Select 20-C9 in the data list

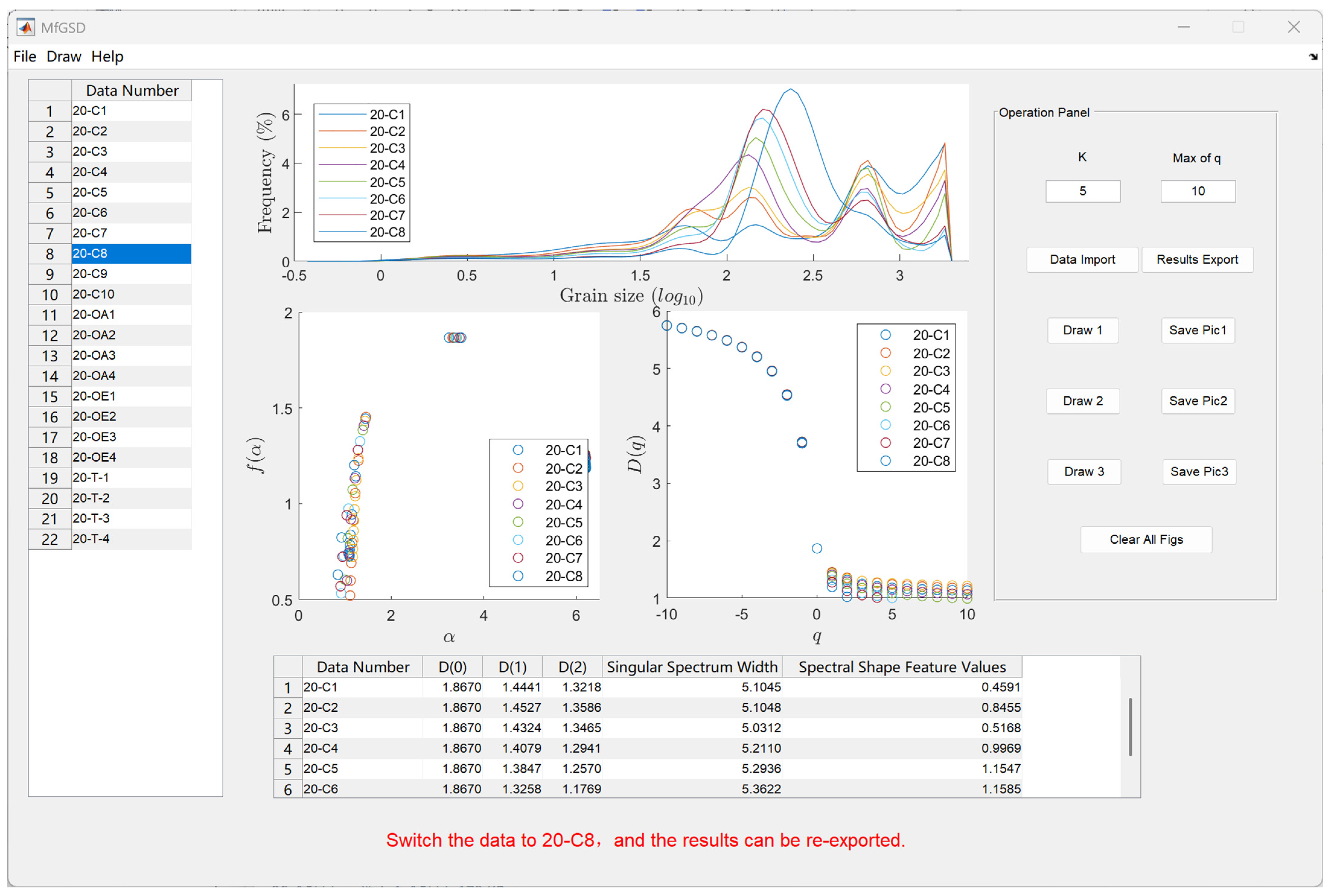pyautogui.click(x=131, y=274)
